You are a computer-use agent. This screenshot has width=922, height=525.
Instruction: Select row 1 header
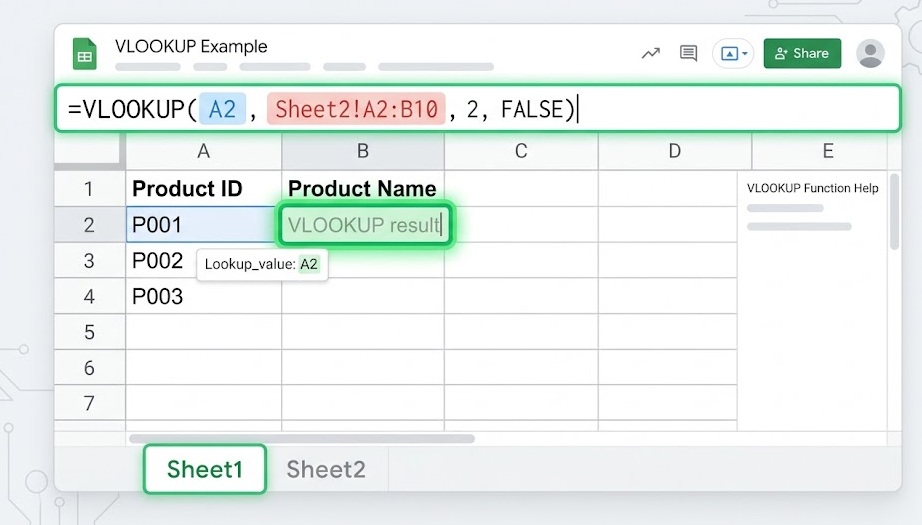click(x=89, y=189)
